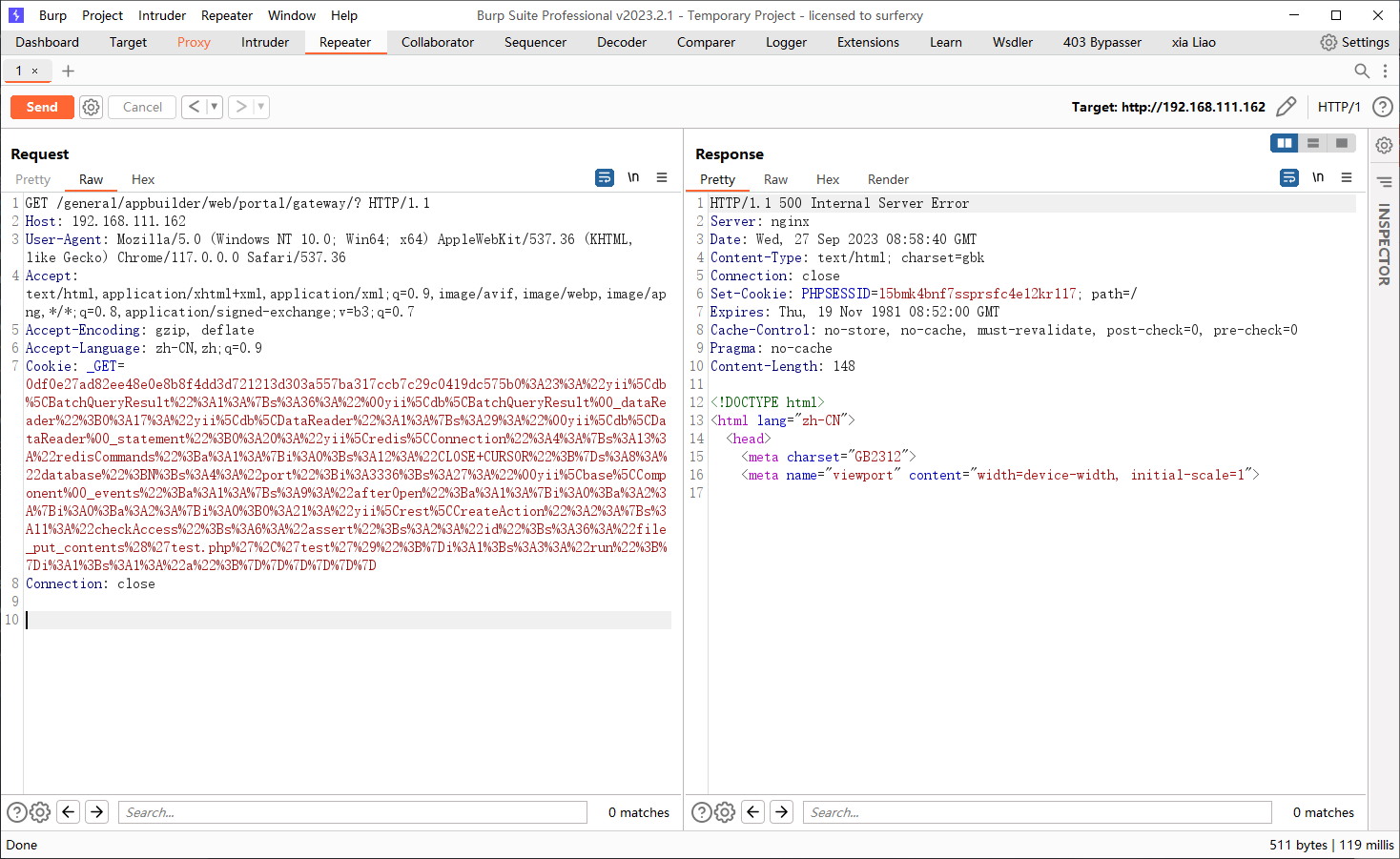The image size is (1400, 859).
Task: Switch response view to Hex
Action: click(828, 179)
